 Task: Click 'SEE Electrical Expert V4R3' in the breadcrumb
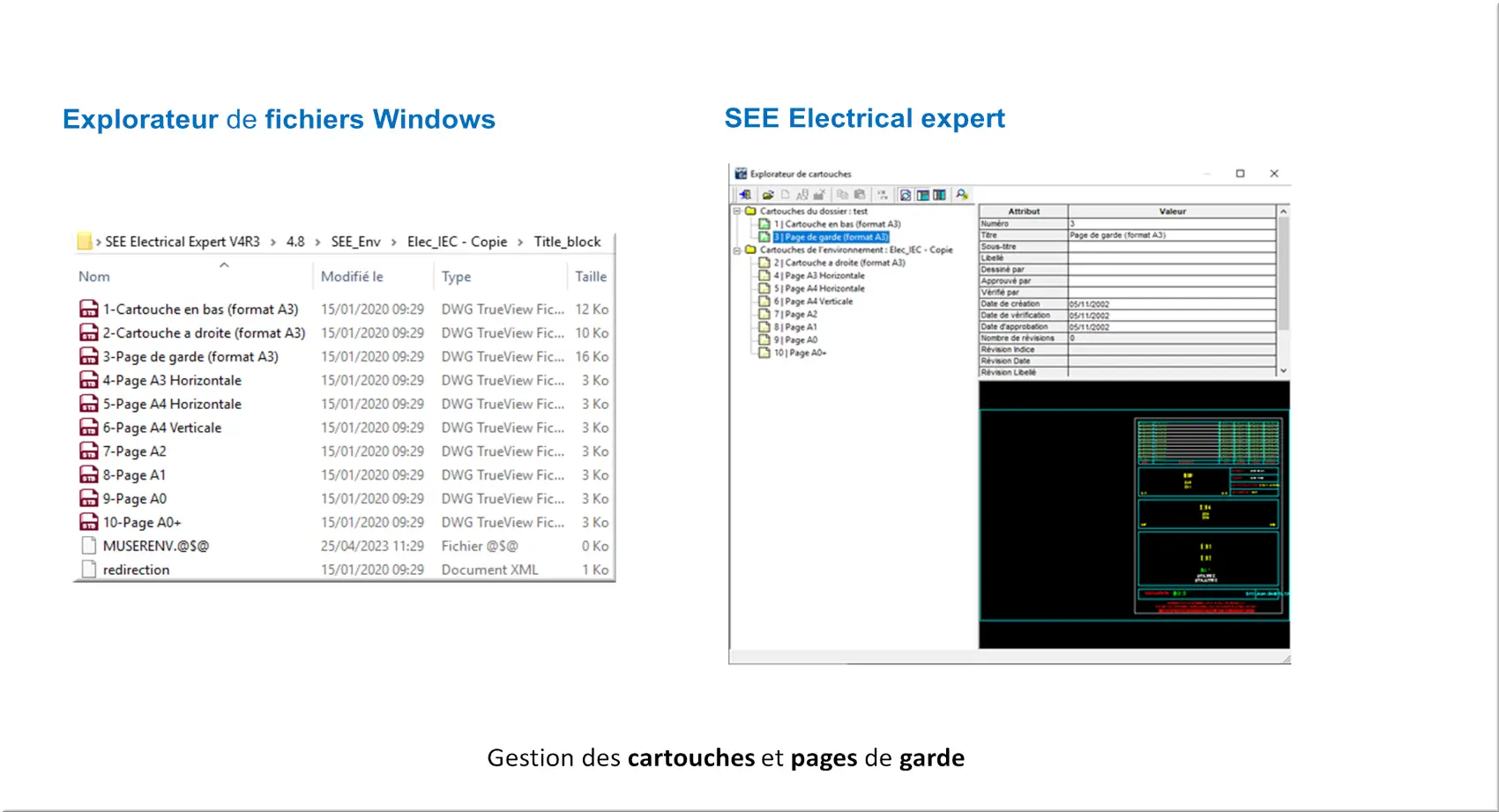click(x=183, y=242)
